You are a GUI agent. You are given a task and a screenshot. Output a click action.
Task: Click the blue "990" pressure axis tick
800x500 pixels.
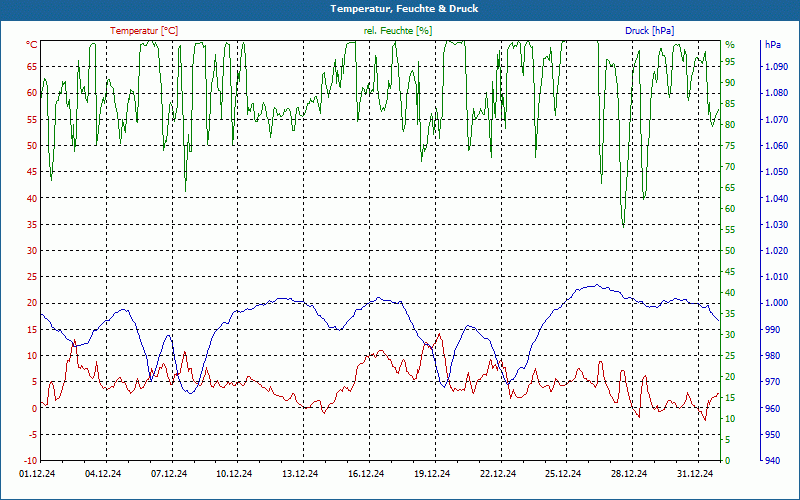(x=772, y=330)
